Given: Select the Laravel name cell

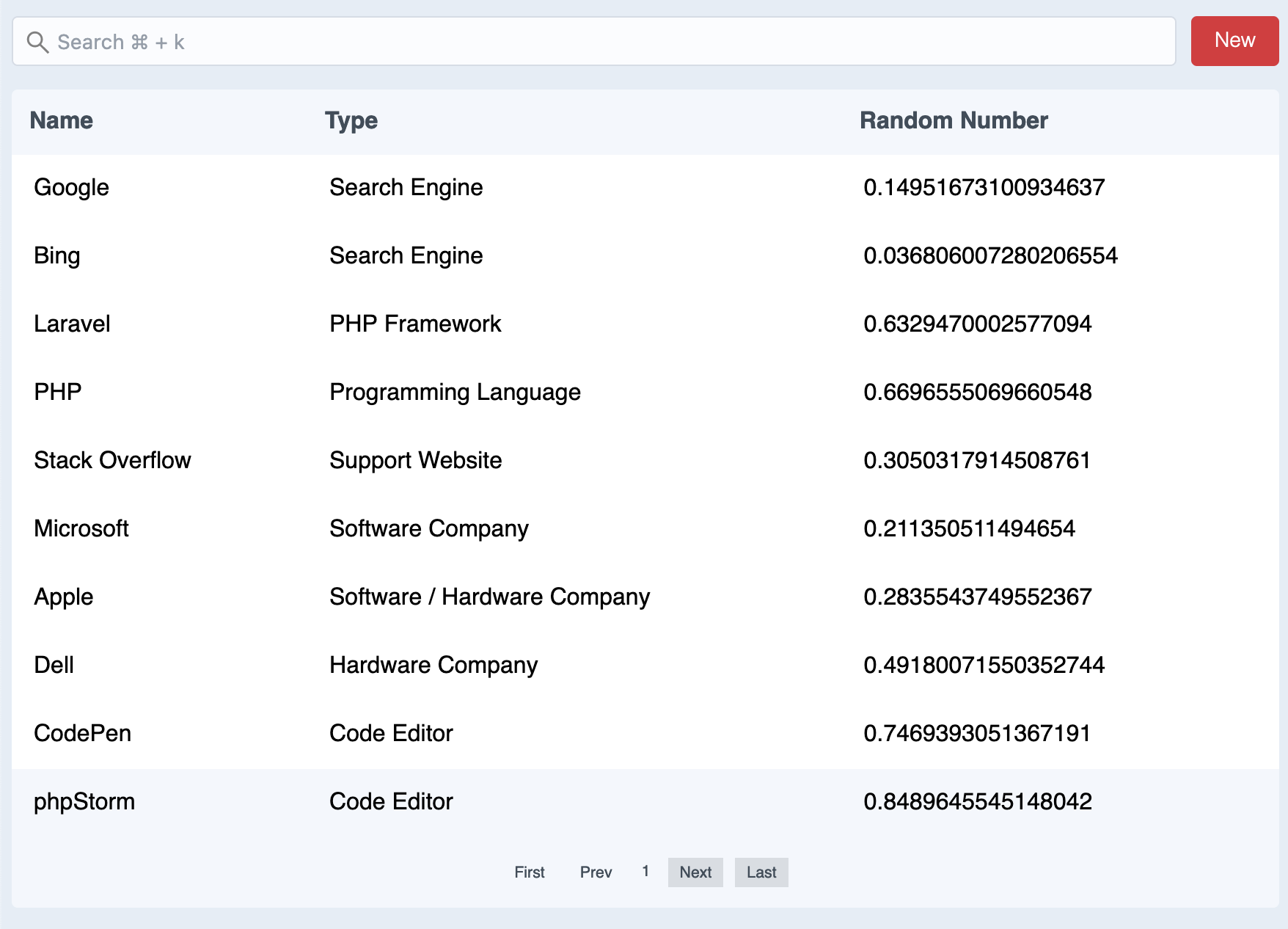Looking at the screenshot, I should [x=72, y=324].
